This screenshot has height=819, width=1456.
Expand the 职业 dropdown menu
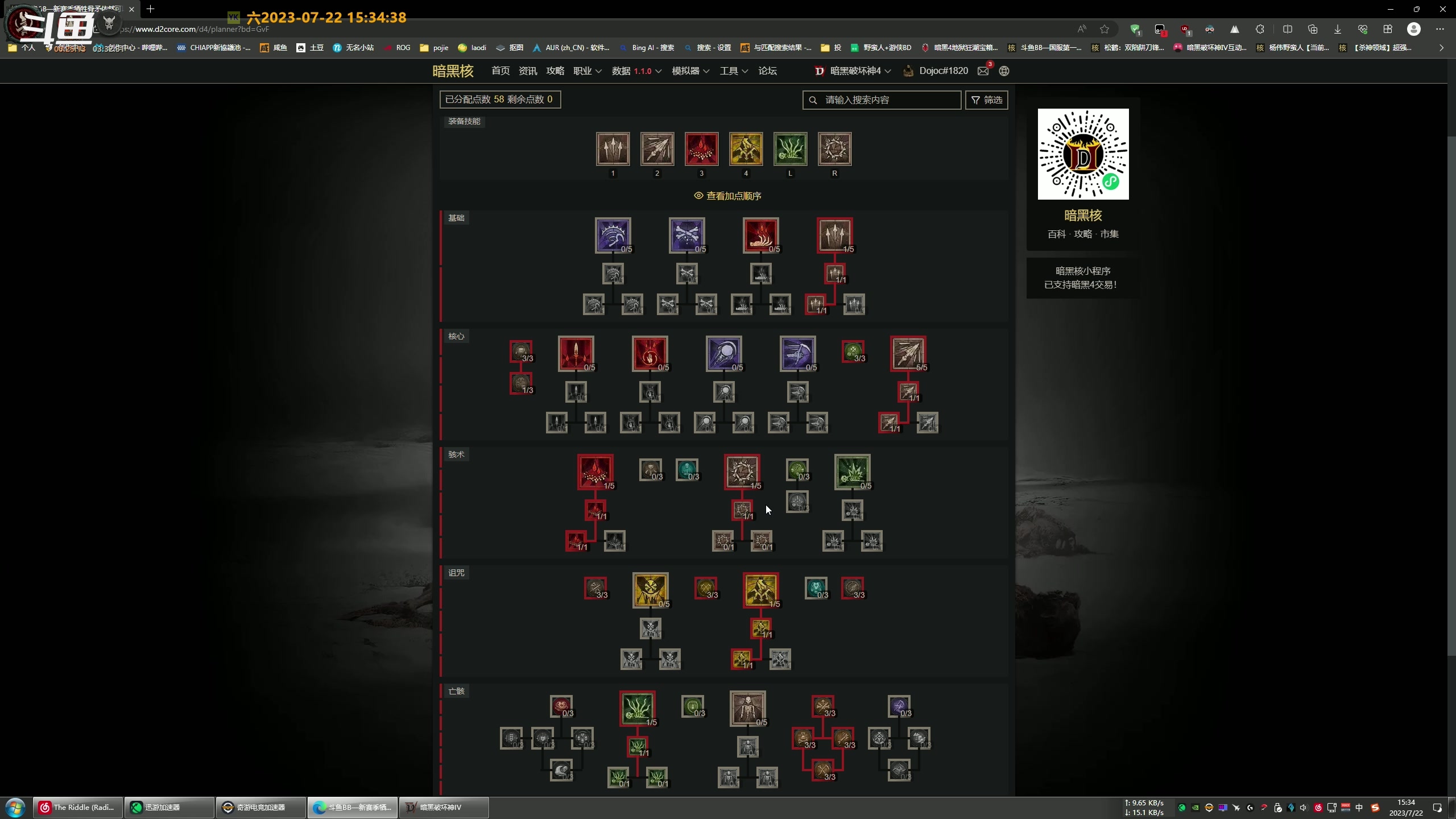587,71
